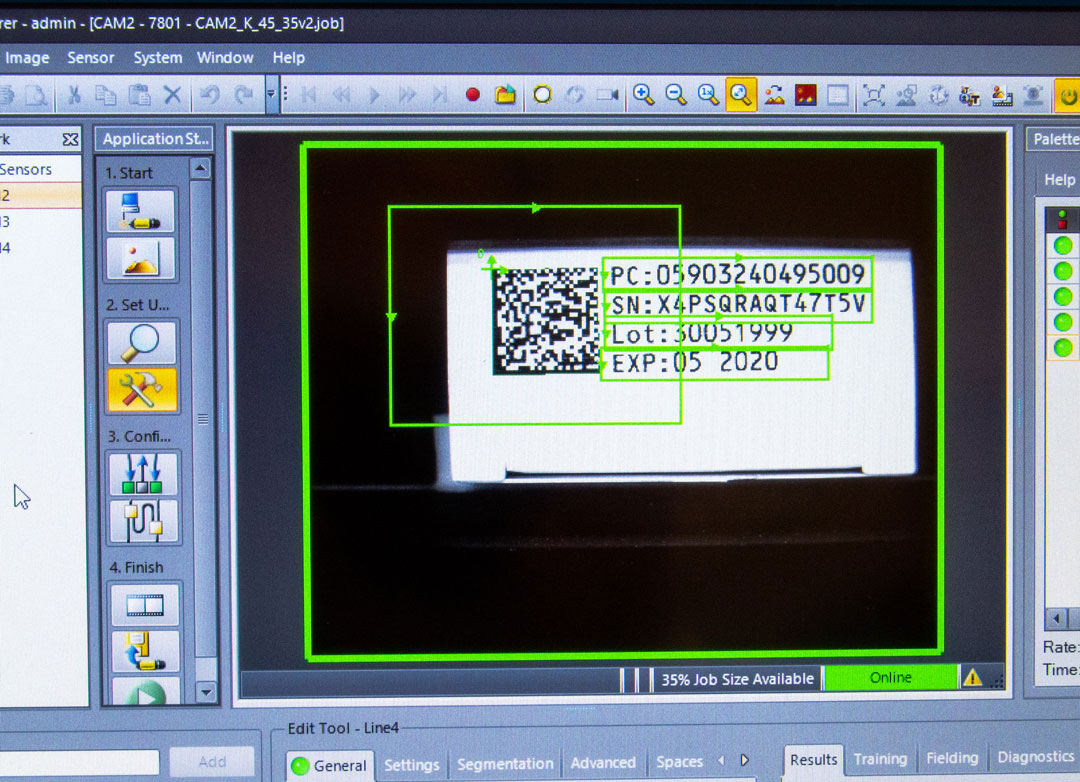Switch to the General tab
The width and height of the screenshot is (1080, 782).
pos(331,765)
